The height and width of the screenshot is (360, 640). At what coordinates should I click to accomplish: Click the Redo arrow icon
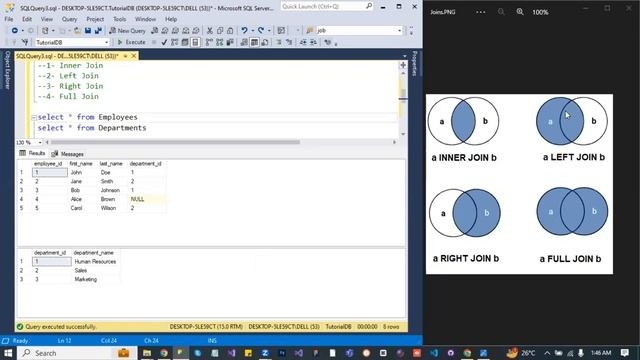coord(261,31)
